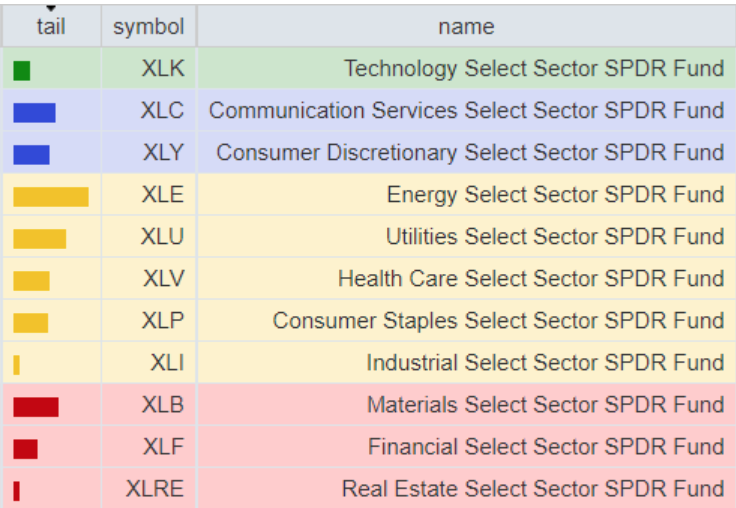Open Real Estate Select Sector SPDR Fund

[533, 488]
